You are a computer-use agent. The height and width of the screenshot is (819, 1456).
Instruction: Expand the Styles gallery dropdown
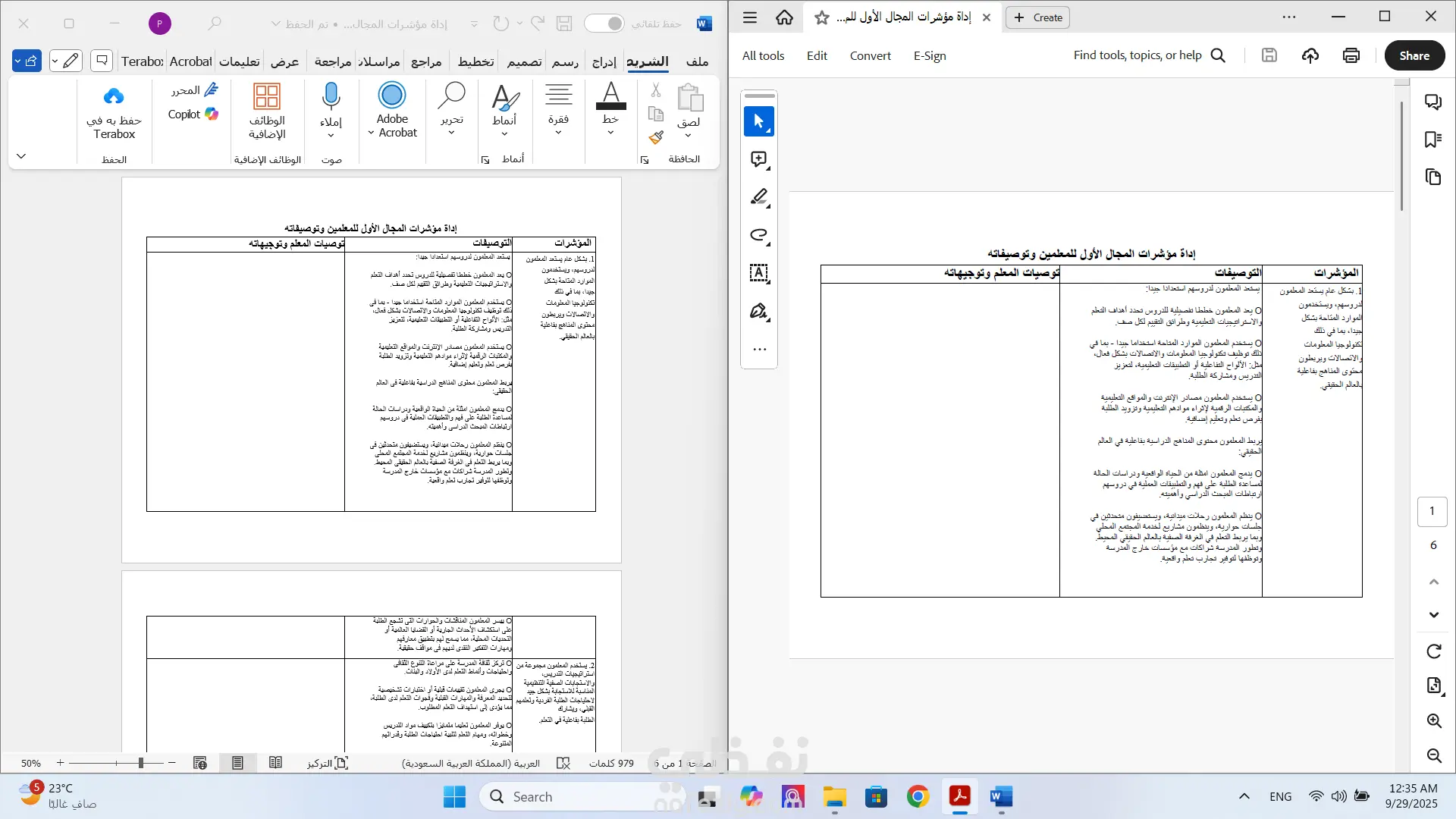tap(504, 134)
